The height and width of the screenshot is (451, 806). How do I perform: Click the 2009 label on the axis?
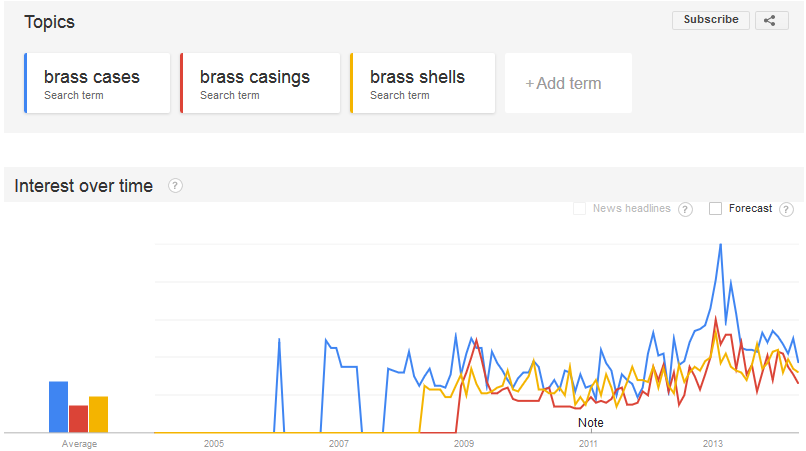[464, 443]
